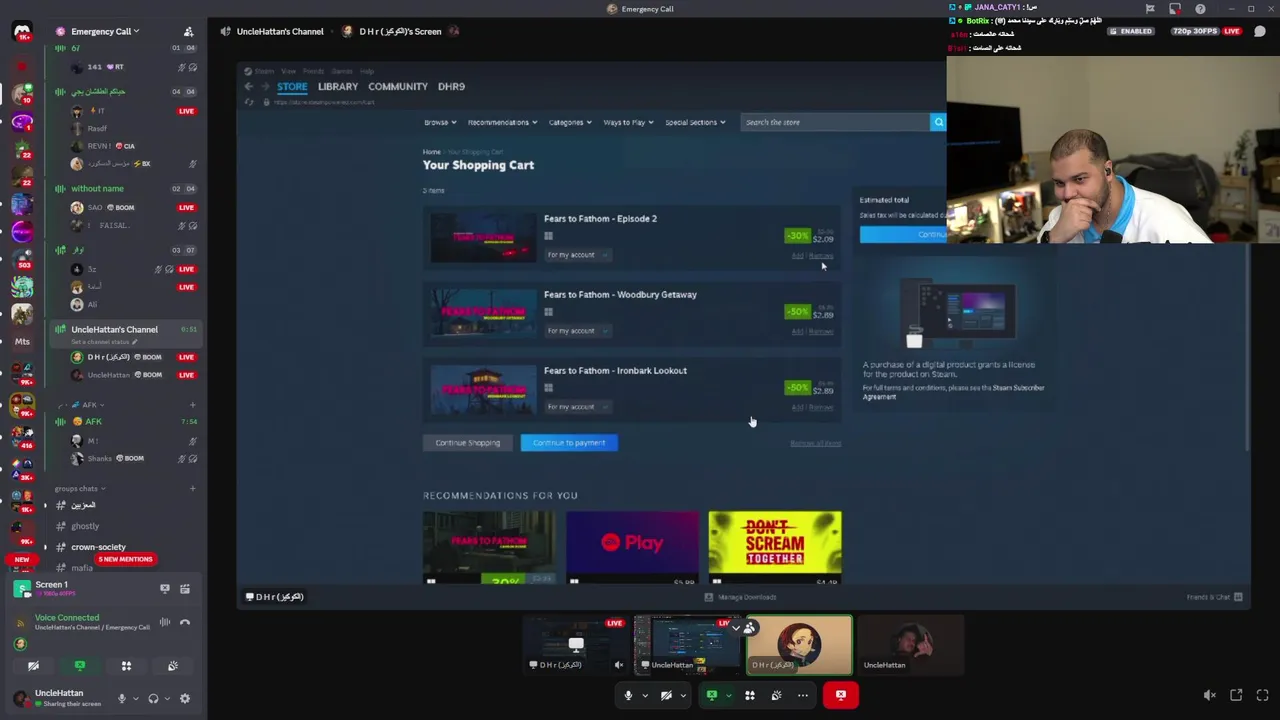Add channel to groups chats category
Screen dimensions: 1280x720
click(x=192, y=489)
